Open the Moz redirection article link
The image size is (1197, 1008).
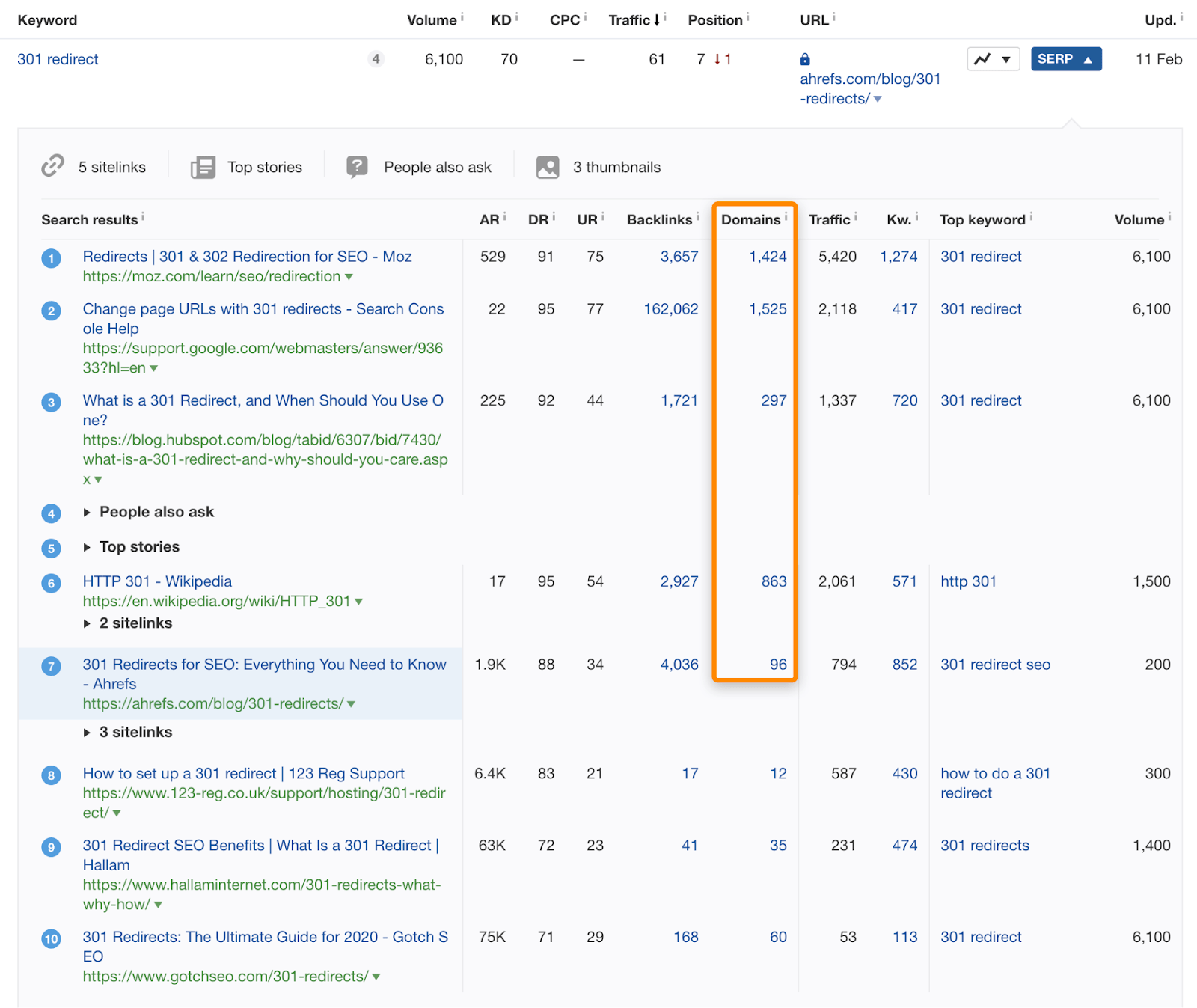(x=247, y=256)
